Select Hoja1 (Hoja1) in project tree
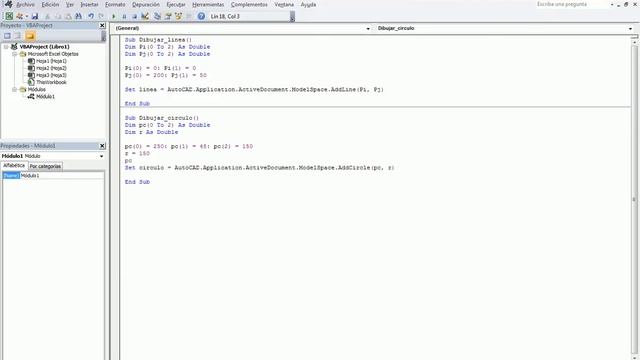Image resolution: width=640 pixels, height=360 pixels. tap(51, 61)
